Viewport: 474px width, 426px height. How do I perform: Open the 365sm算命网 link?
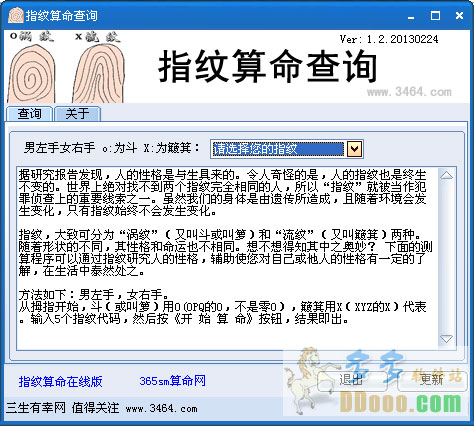172,381
